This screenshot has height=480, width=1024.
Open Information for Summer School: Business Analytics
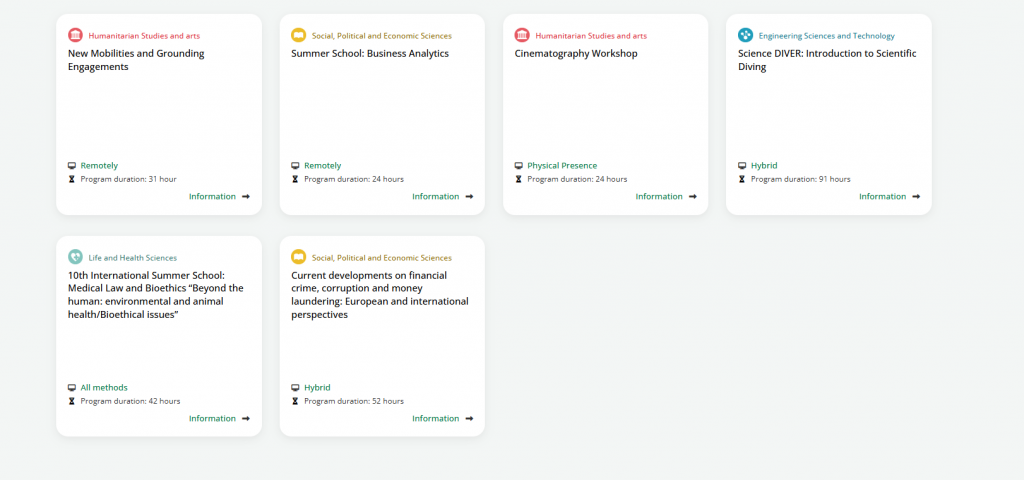pos(436,197)
